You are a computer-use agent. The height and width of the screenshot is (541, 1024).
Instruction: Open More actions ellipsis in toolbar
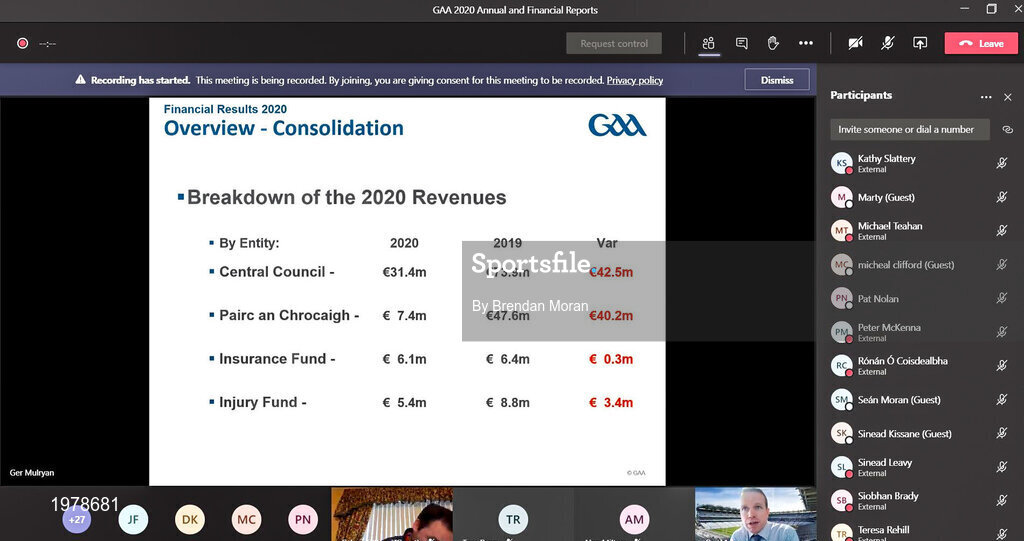pyautogui.click(x=806, y=43)
